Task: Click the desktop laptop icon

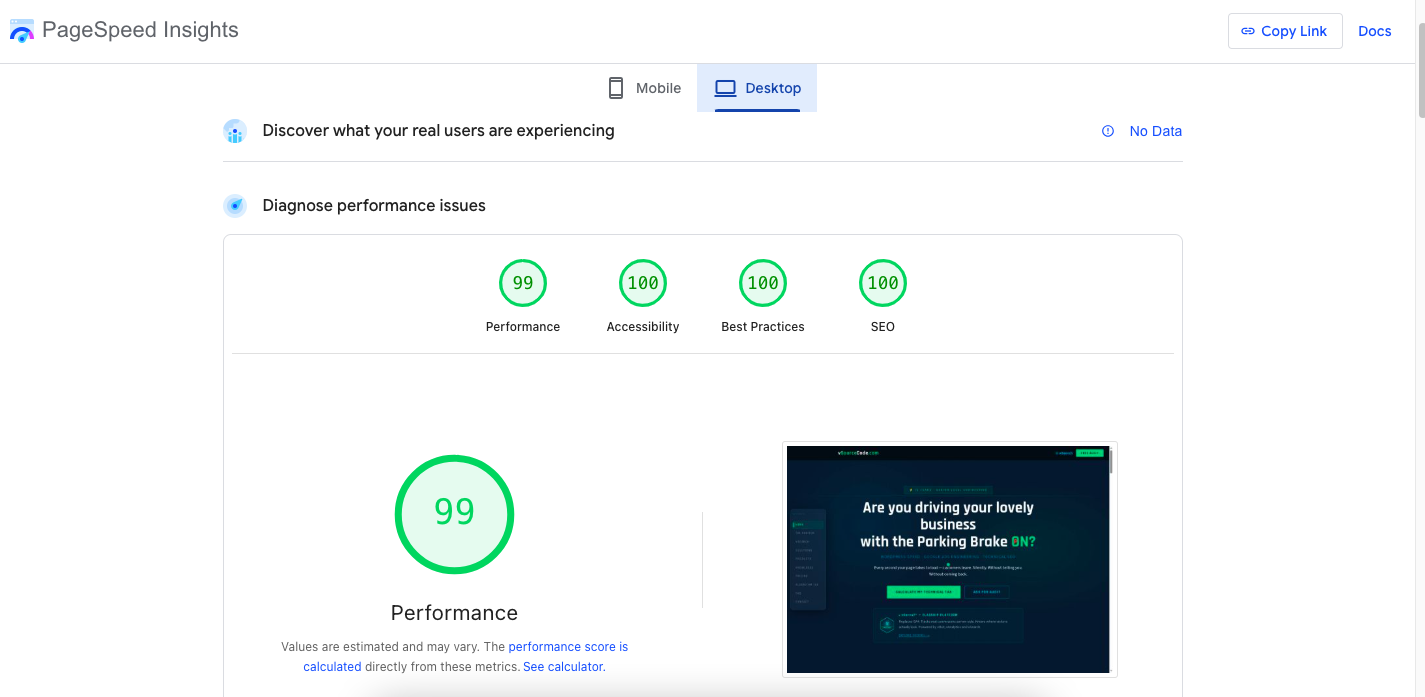Action: click(725, 88)
